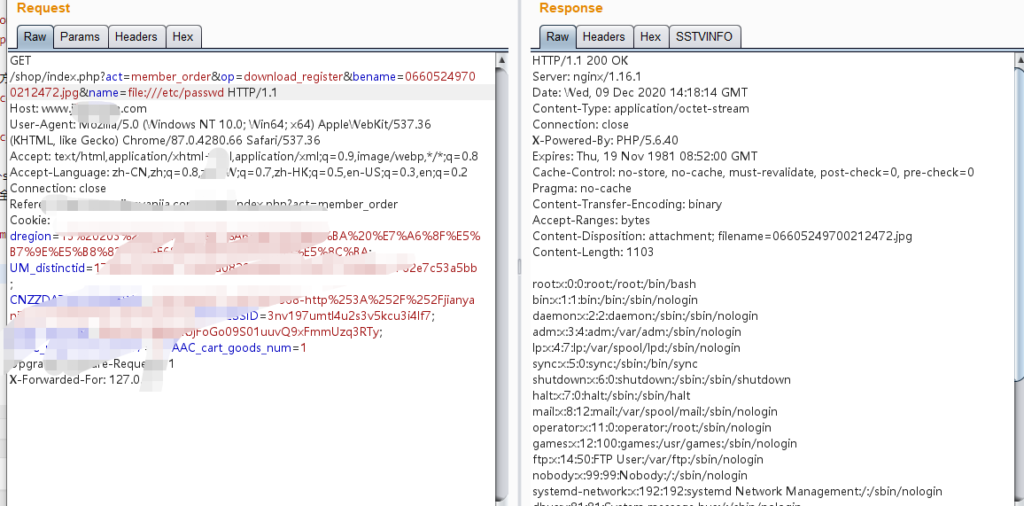Viewport: 1024px width, 506px height.
Task: Click the games:x:12:100 passwd line
Action: pyautogui.click(x=665, y=443)
